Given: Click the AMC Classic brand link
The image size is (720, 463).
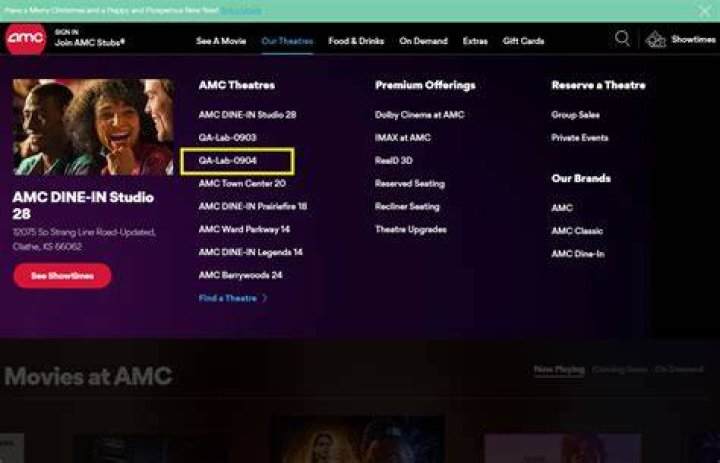Looking at the screenshot, I should tap(577, 231).
